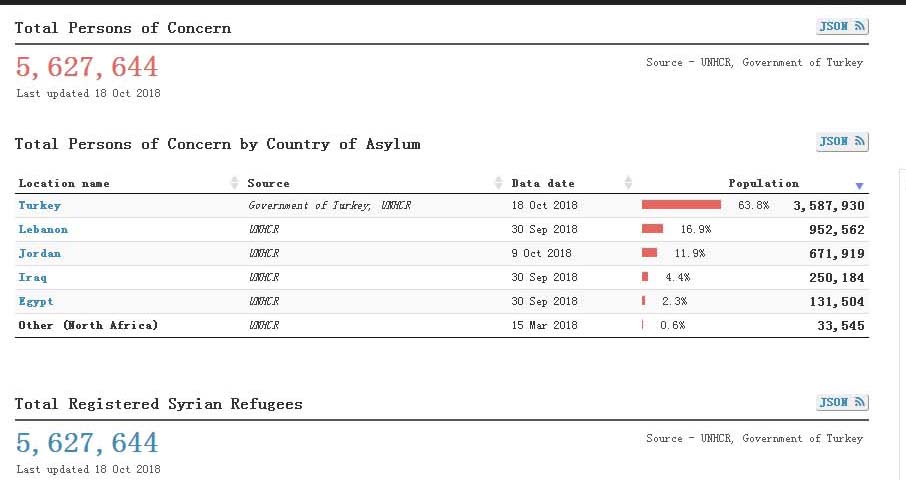Click JSON feed icon for Total Persons of Concern
This screenshot has height=480, width=906.
point(842,27)
